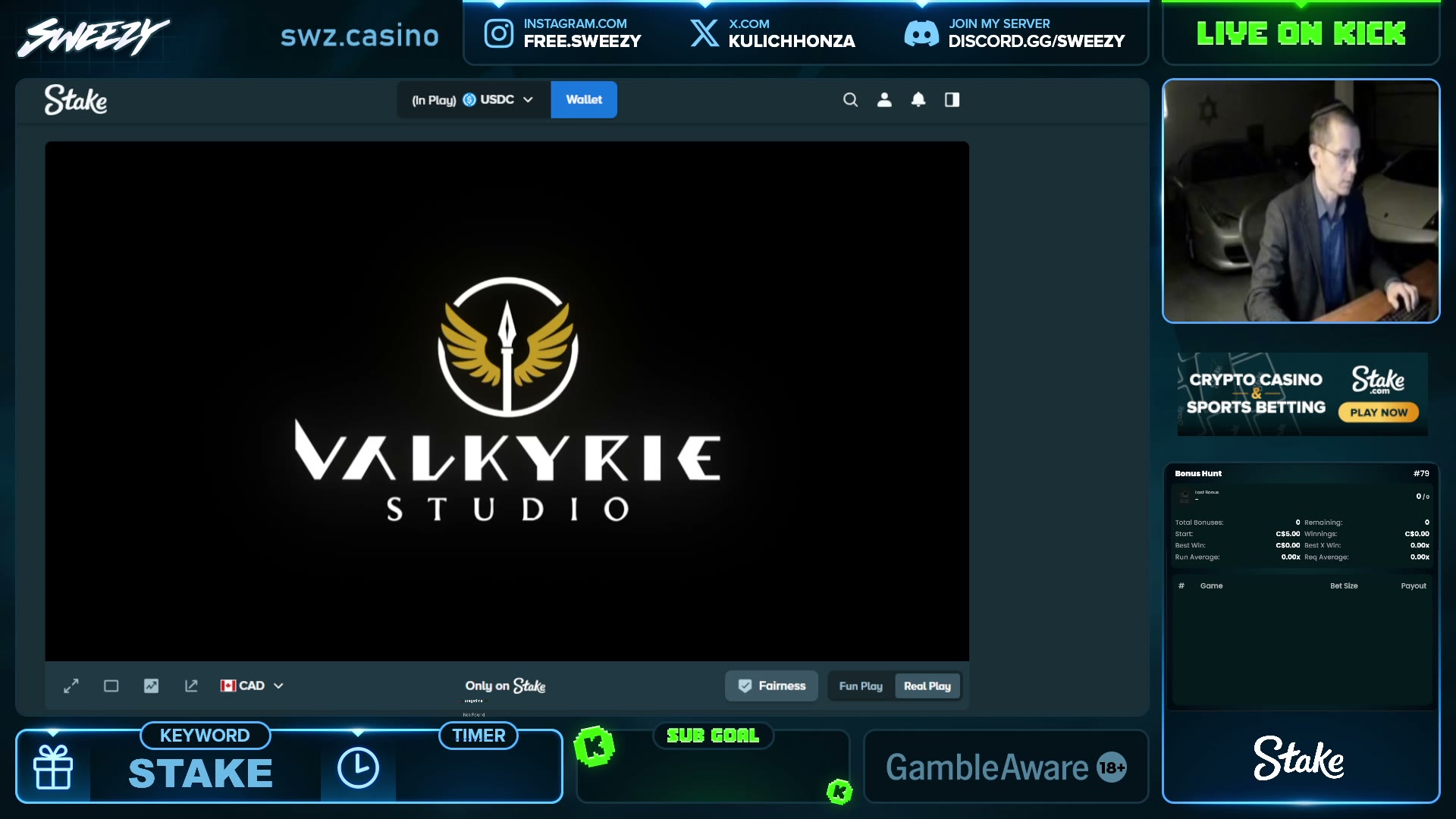
Task: Open the Wallet
Action: (x=584, y=99)
